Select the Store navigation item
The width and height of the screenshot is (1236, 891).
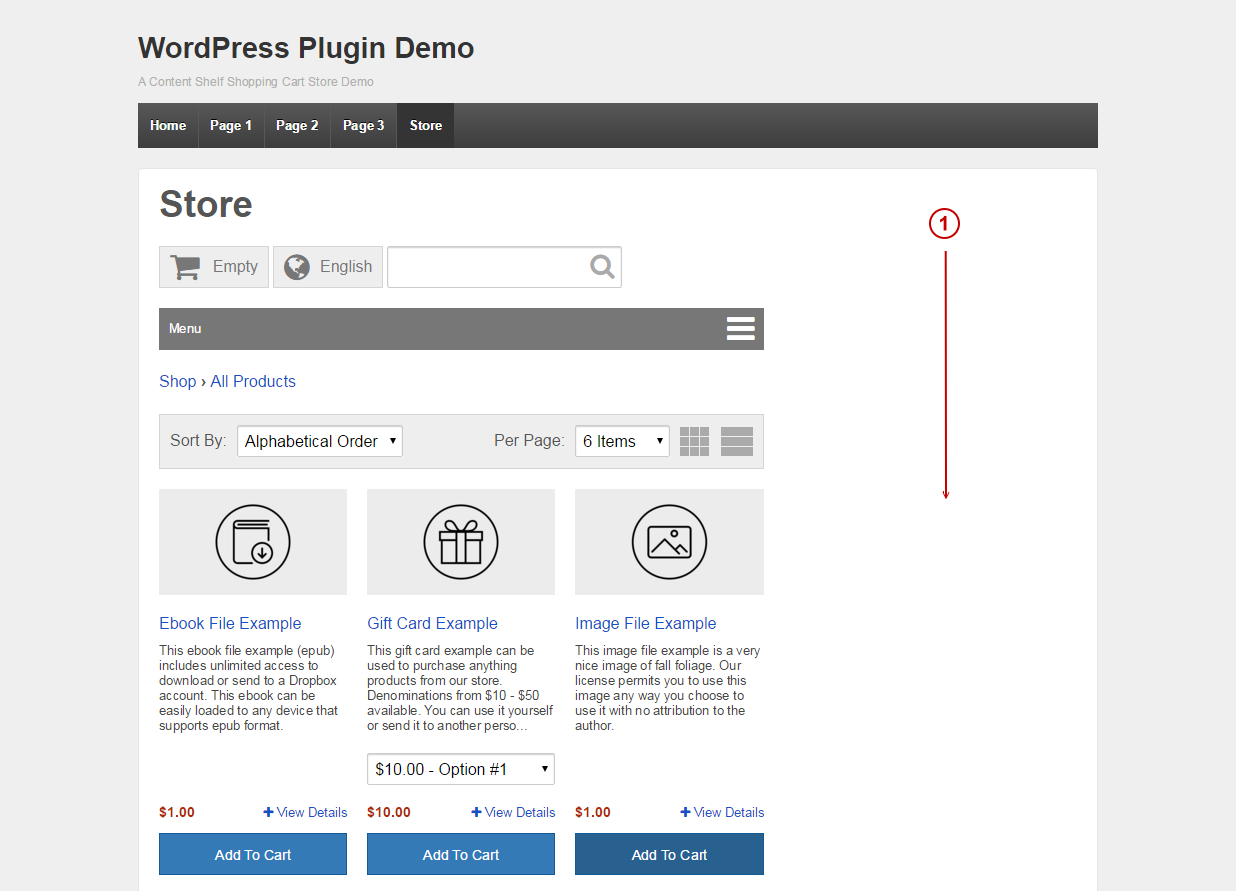426,125
